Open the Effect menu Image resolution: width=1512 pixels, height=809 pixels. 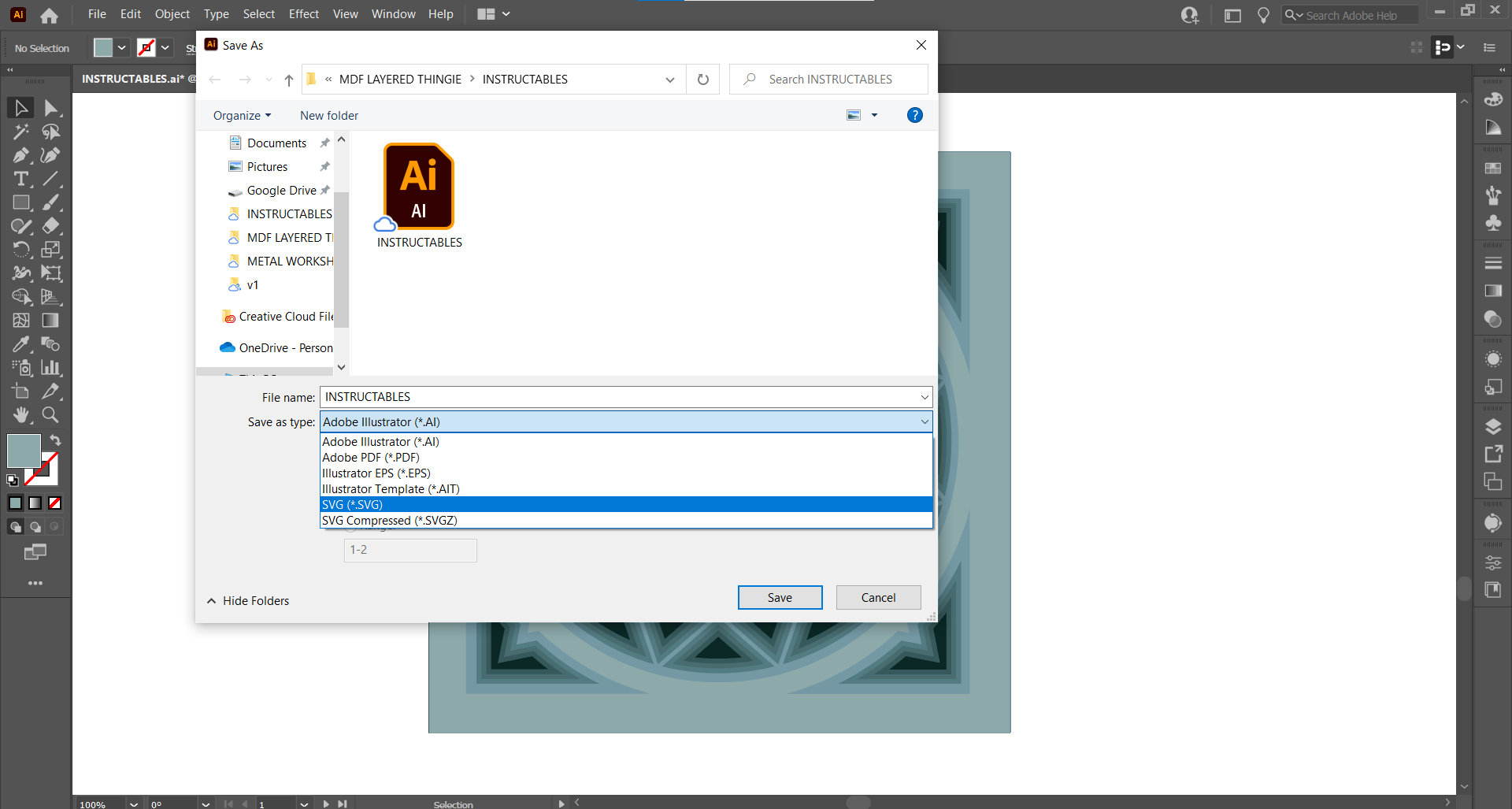(x=304, y=14)
